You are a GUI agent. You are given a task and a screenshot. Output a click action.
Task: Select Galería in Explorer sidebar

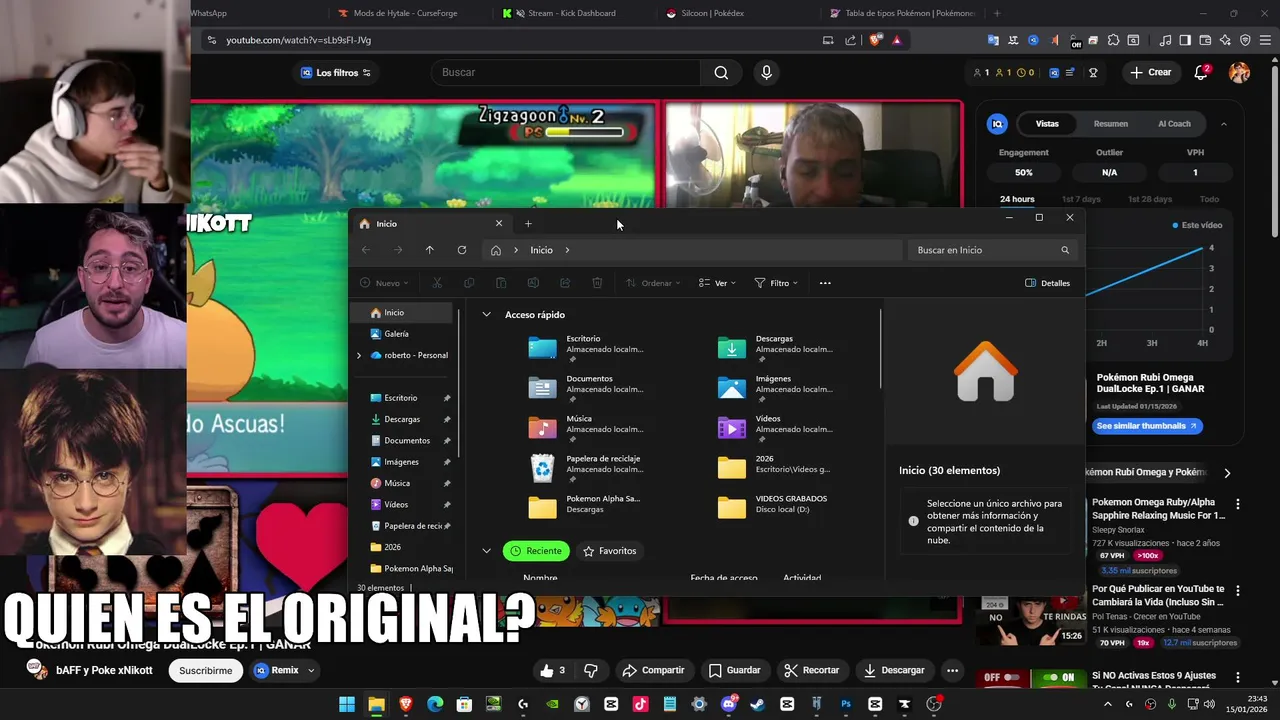(397, 334)
